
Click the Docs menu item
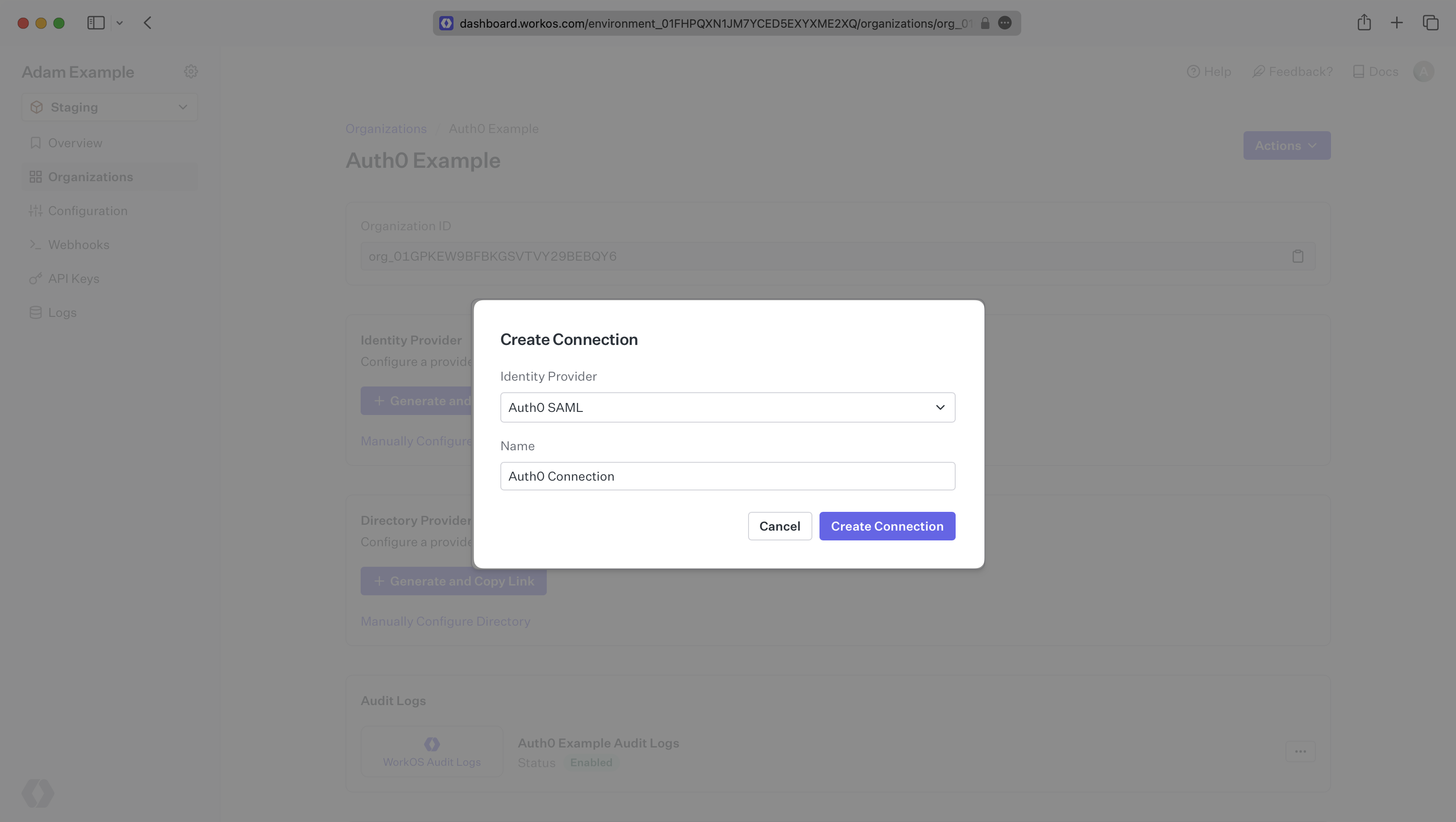click(x=1383, y=71)
